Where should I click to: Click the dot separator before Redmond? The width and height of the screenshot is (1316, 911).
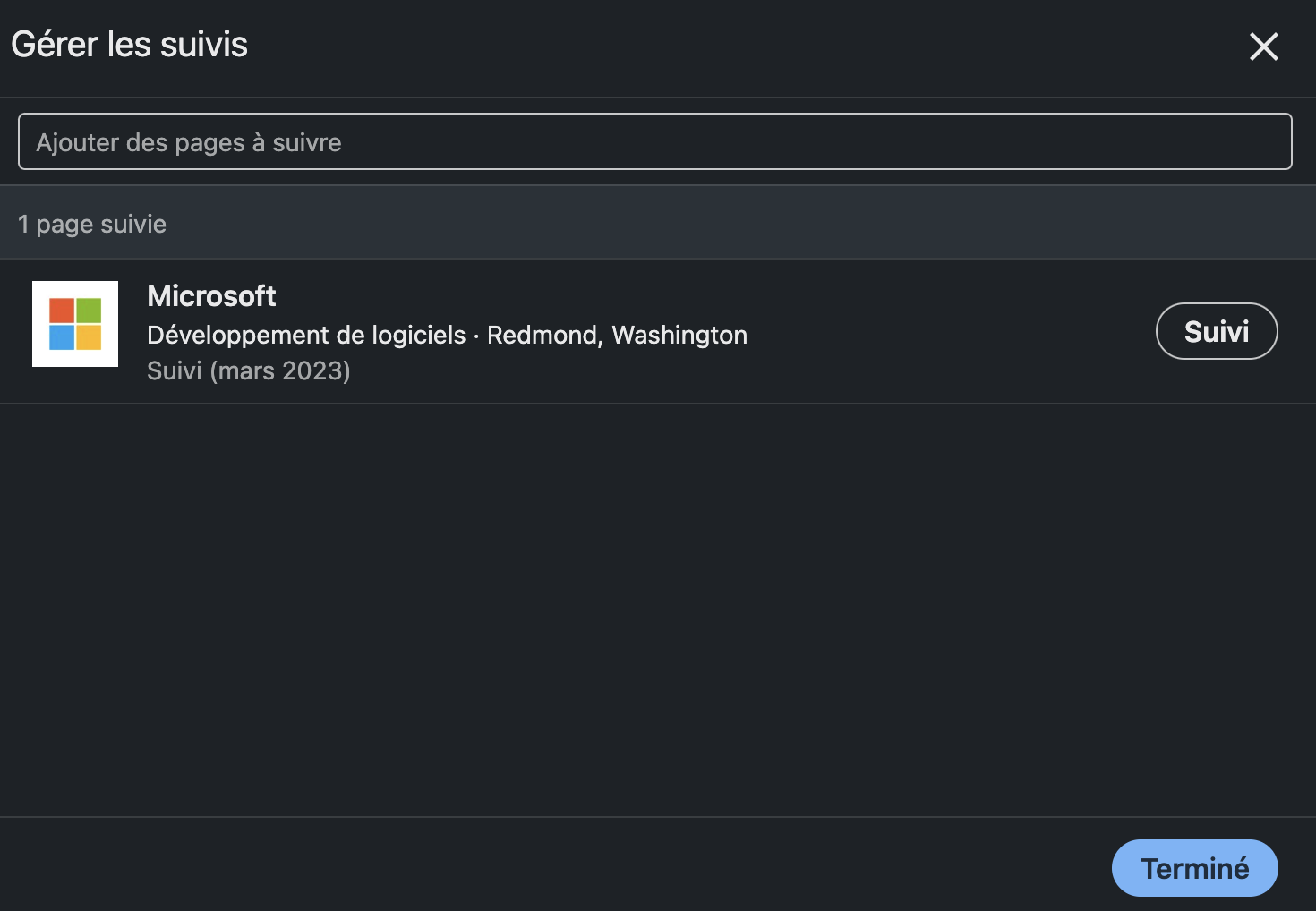tap(476, 336)
